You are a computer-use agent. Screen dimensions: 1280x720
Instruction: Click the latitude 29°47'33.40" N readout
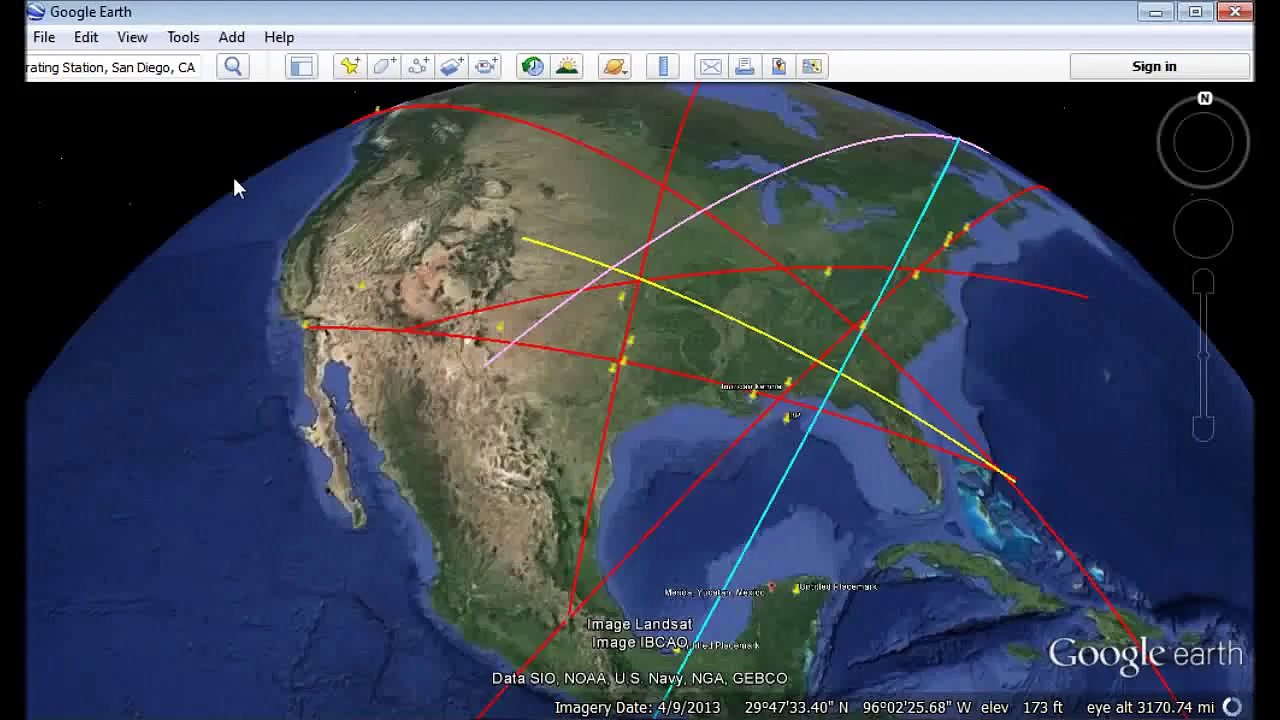point(796,707)
